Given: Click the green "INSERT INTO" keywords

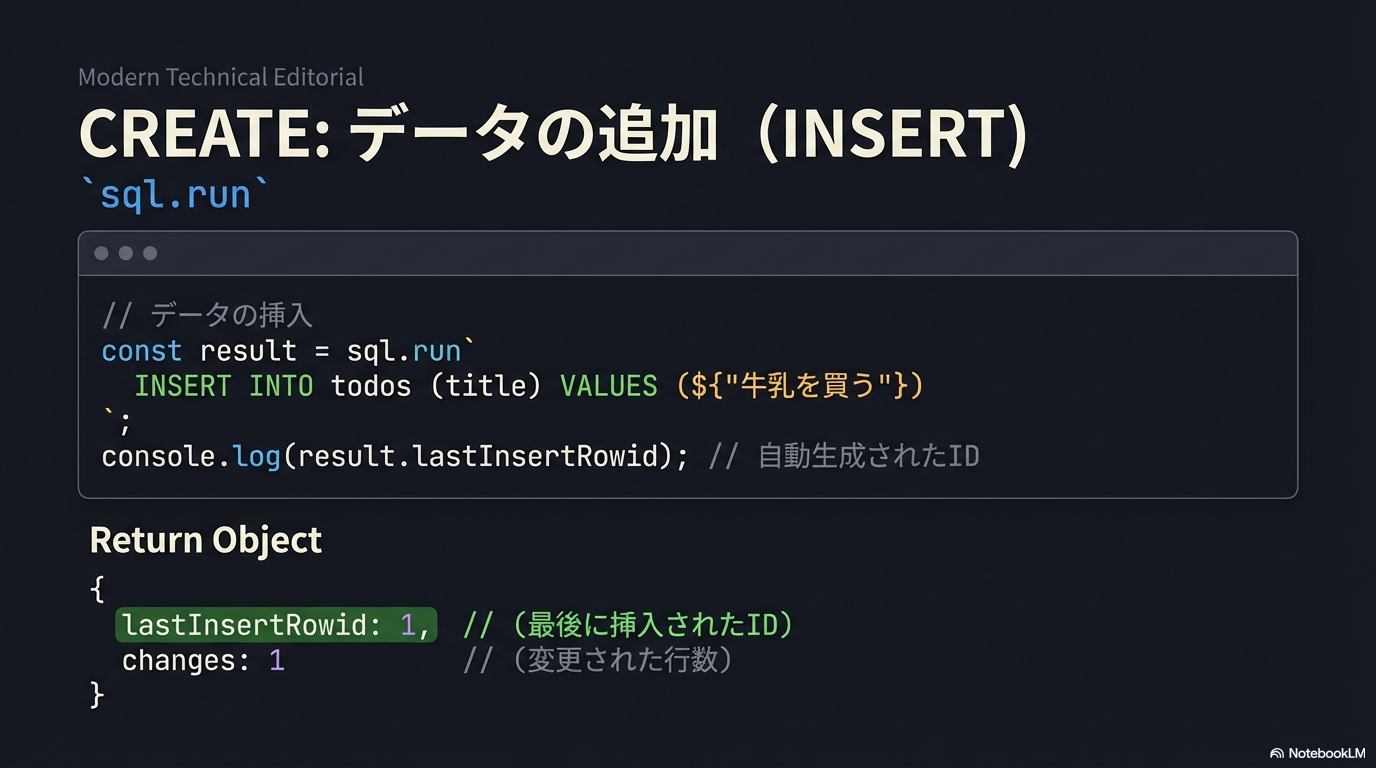Looking at the screenshot, I should coord(223,386).
